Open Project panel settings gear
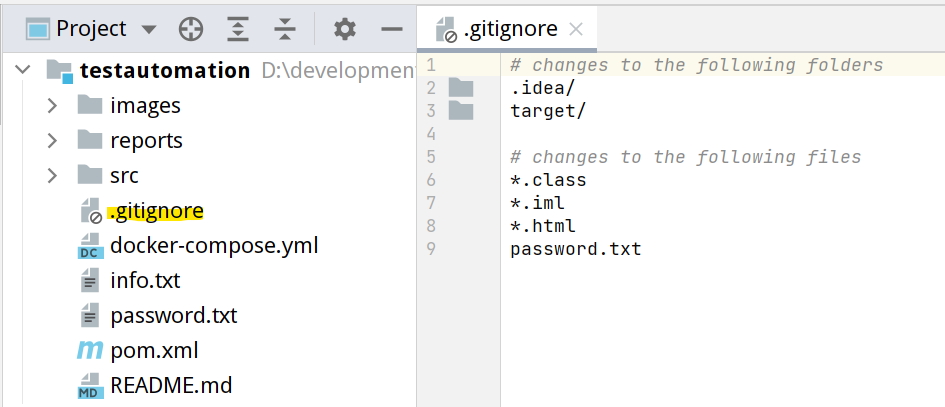This screenshot has height=407, width=945. (x=345, y=29)
